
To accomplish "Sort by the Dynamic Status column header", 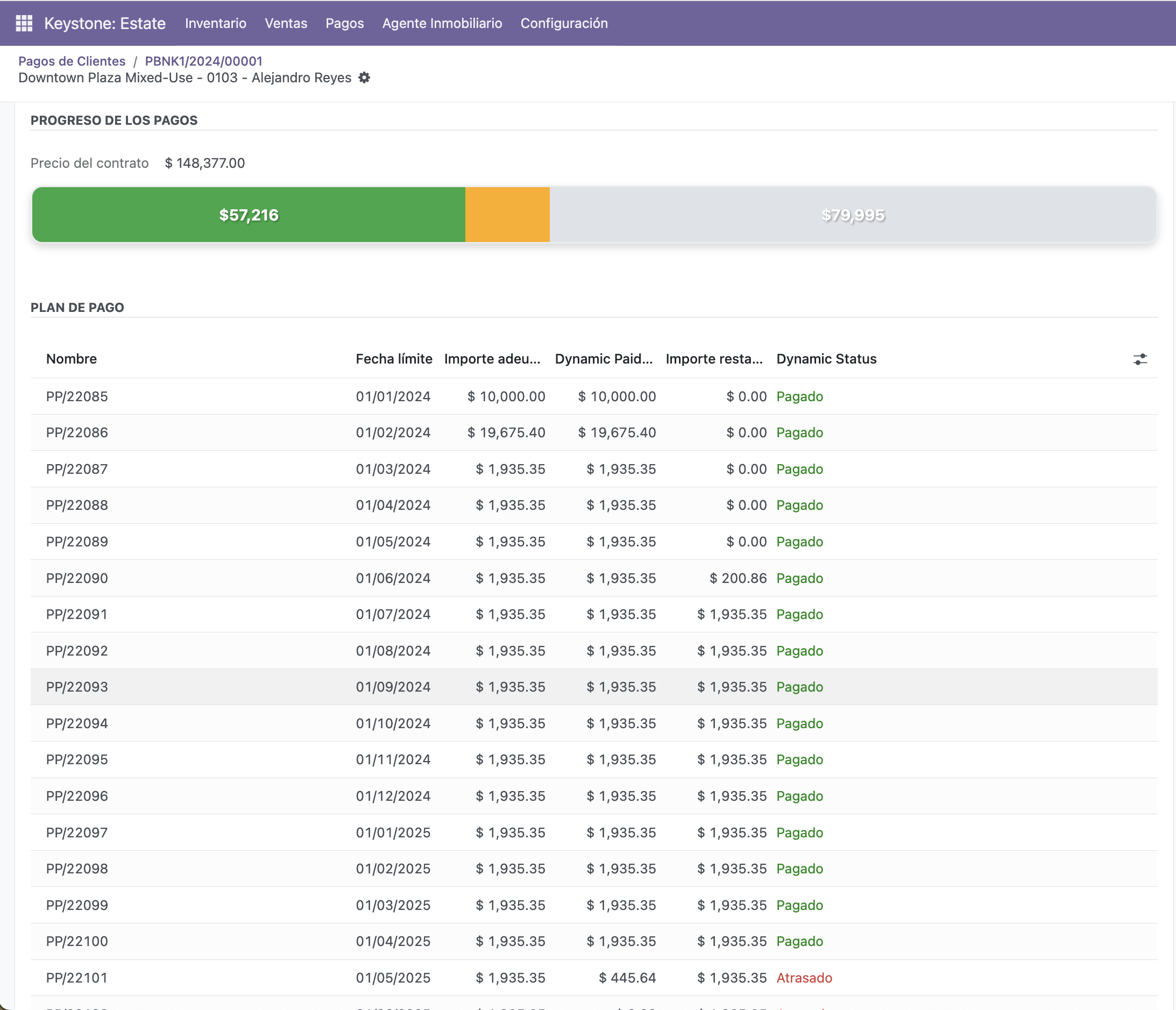I will (x=826, y=359).
